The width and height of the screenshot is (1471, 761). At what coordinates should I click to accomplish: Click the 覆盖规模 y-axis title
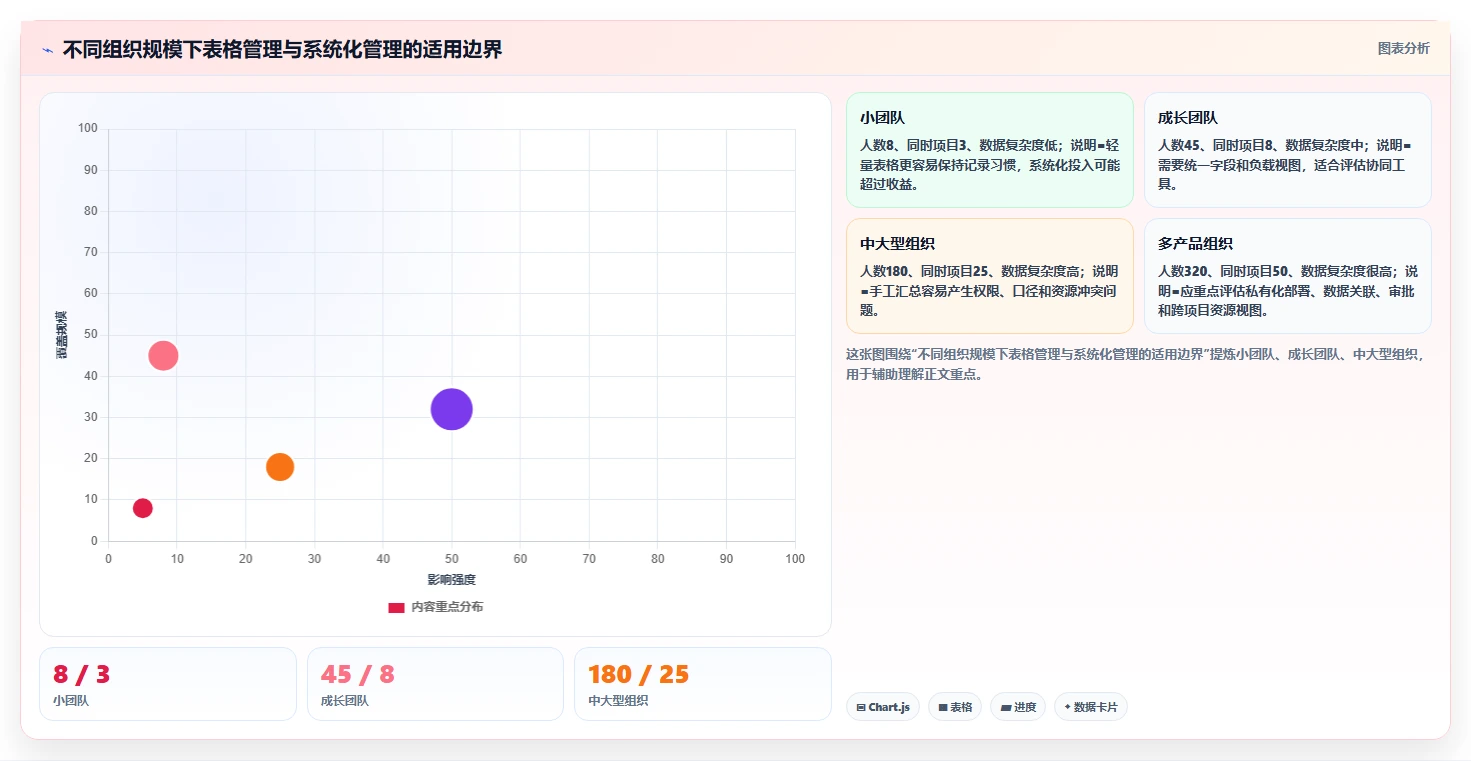click(62, 335)
